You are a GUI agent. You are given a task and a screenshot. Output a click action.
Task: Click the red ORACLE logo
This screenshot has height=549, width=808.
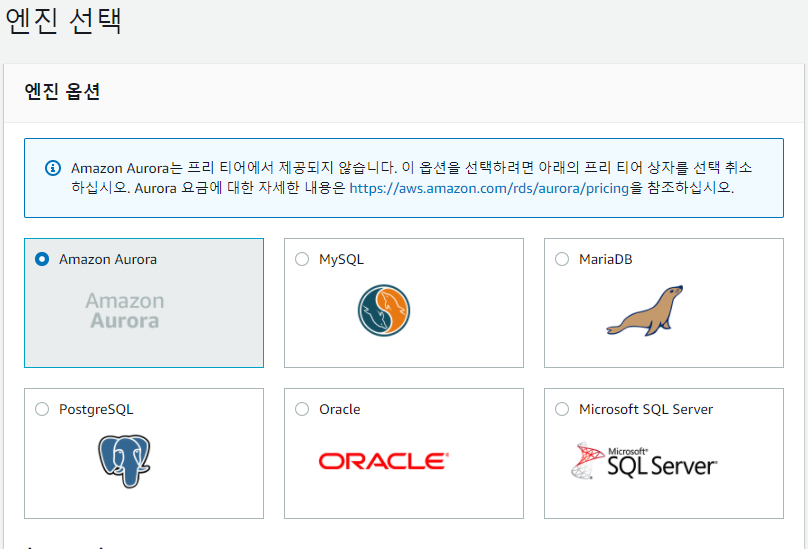pyautogui.click(x=384, y=461)
